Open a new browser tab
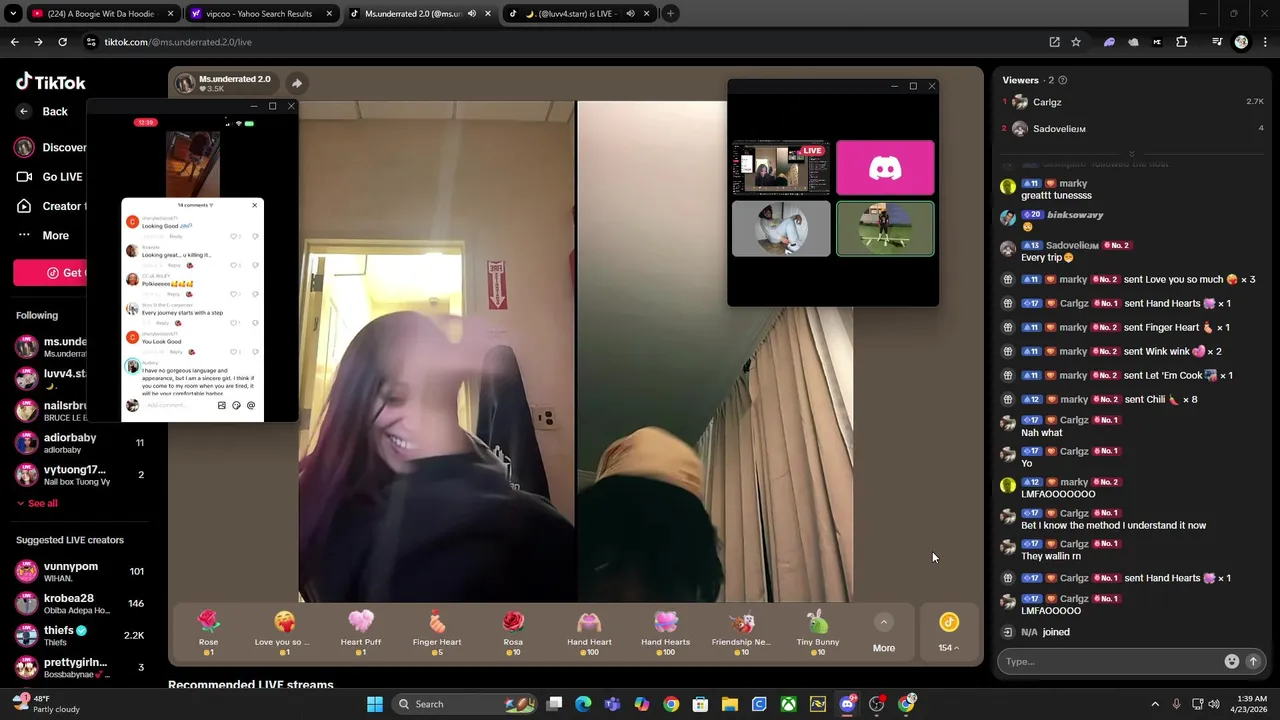The height and width of the screenshot is (720, 1280). click(x=670, y=14)
